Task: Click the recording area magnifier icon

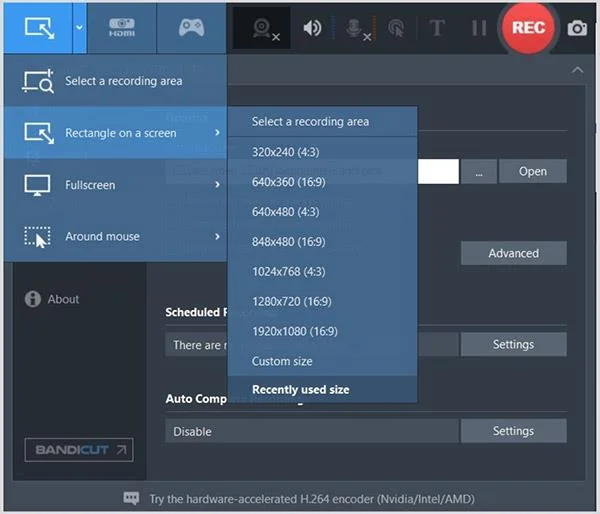Action: [38, 81]
